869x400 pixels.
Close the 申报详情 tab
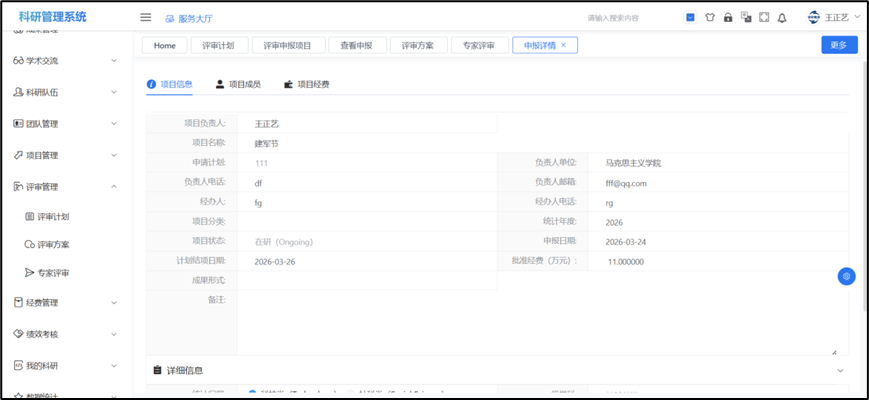(563, 45)
